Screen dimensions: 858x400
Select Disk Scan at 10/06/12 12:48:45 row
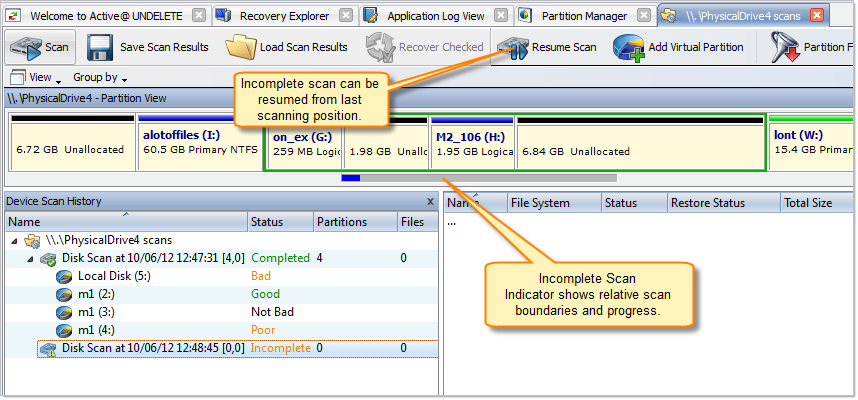[x=238, y=349]
